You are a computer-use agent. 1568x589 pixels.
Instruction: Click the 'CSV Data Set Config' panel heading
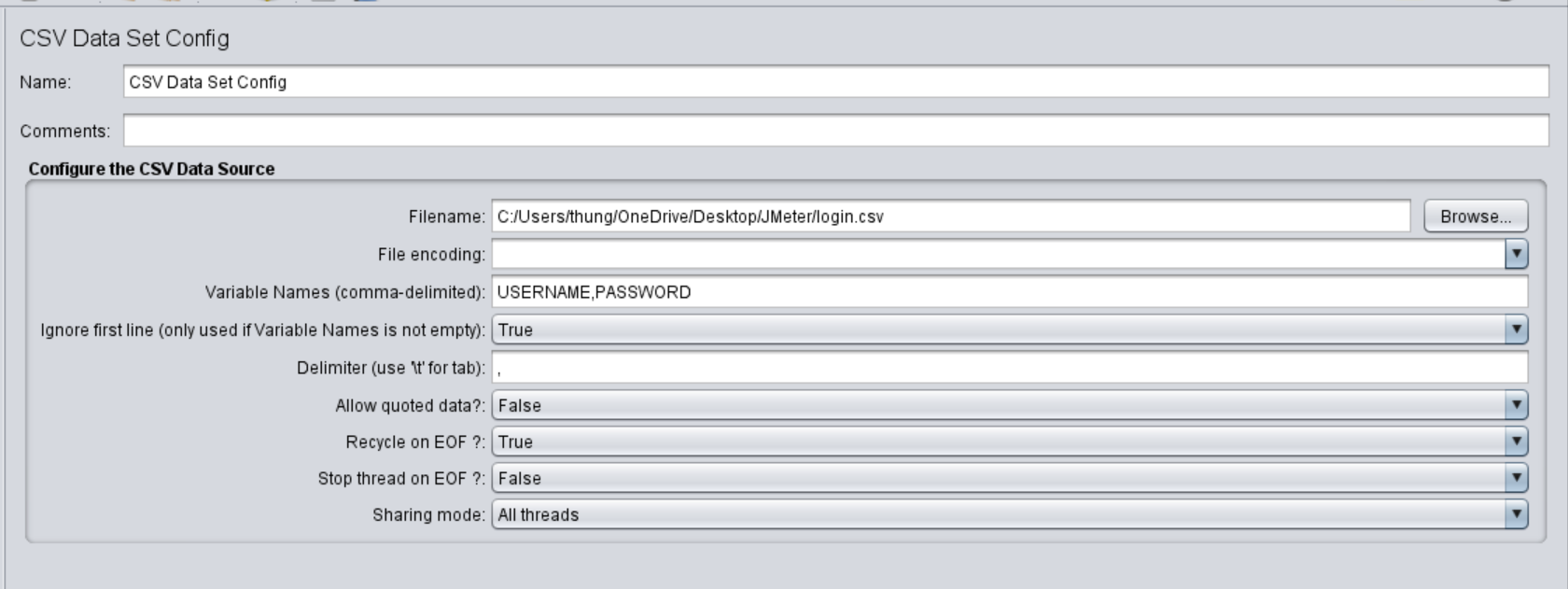click(x=124, y=38)
